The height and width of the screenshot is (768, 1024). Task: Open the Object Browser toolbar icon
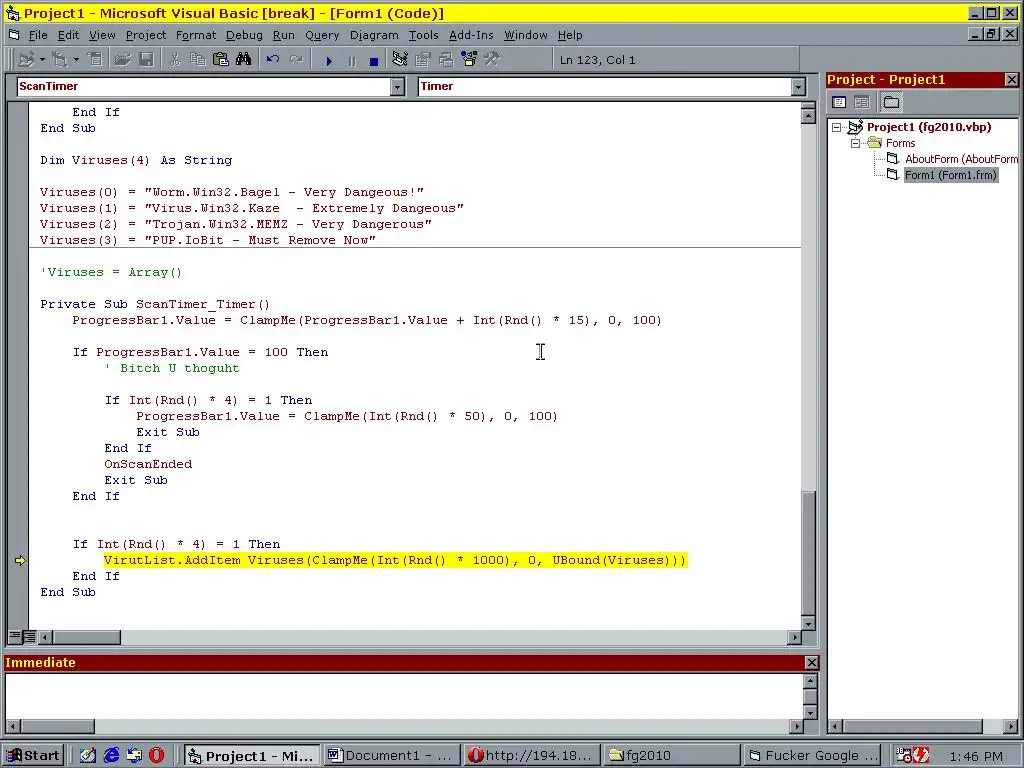pos(469,60)
